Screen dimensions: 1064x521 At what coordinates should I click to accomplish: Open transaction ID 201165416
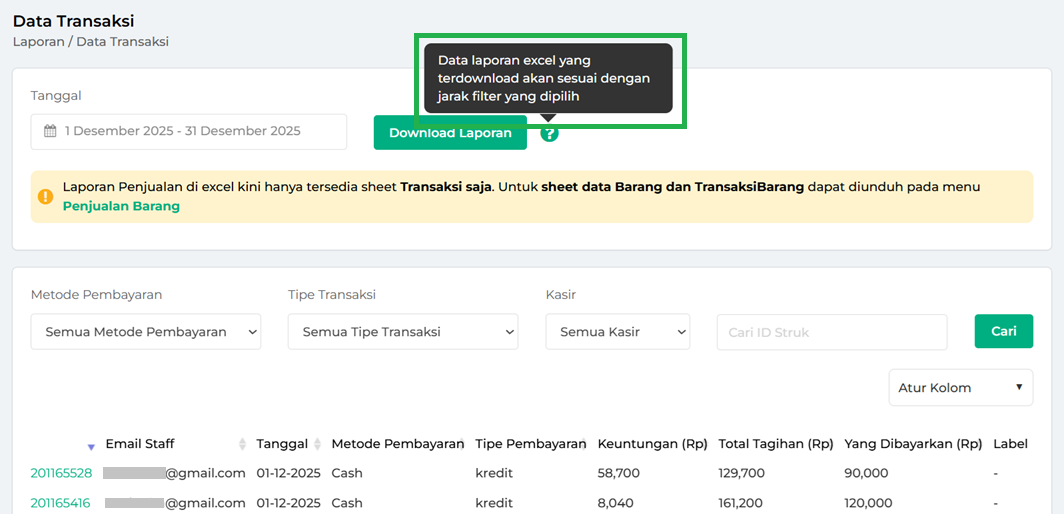pos(61,503)
